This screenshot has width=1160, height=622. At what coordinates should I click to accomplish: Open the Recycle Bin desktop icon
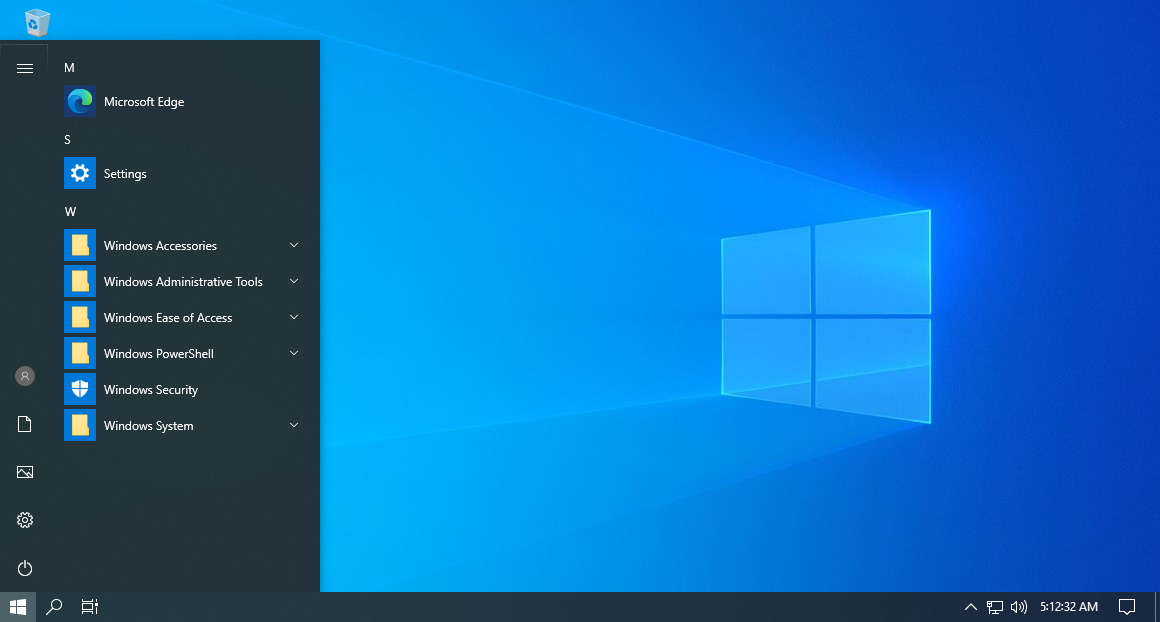click(x=37, y=22)
